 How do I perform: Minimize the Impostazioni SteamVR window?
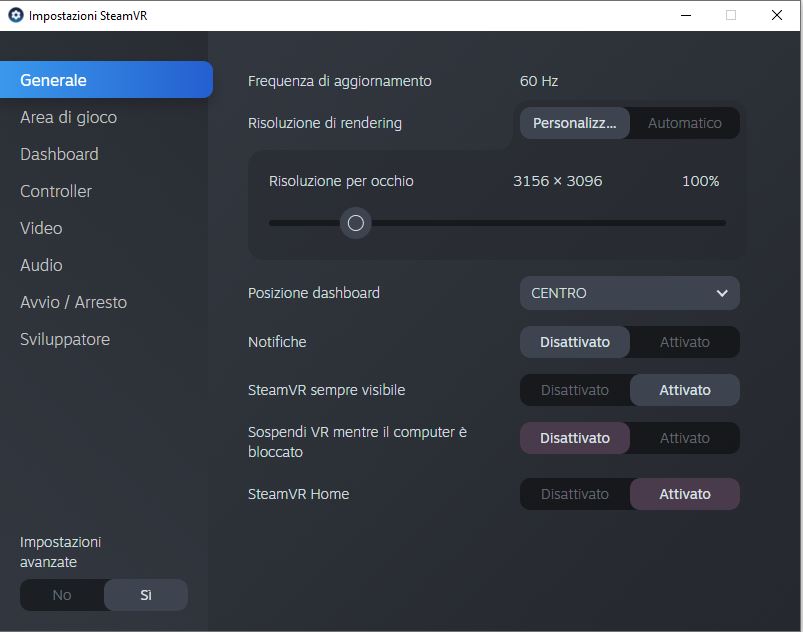point(686,15)
